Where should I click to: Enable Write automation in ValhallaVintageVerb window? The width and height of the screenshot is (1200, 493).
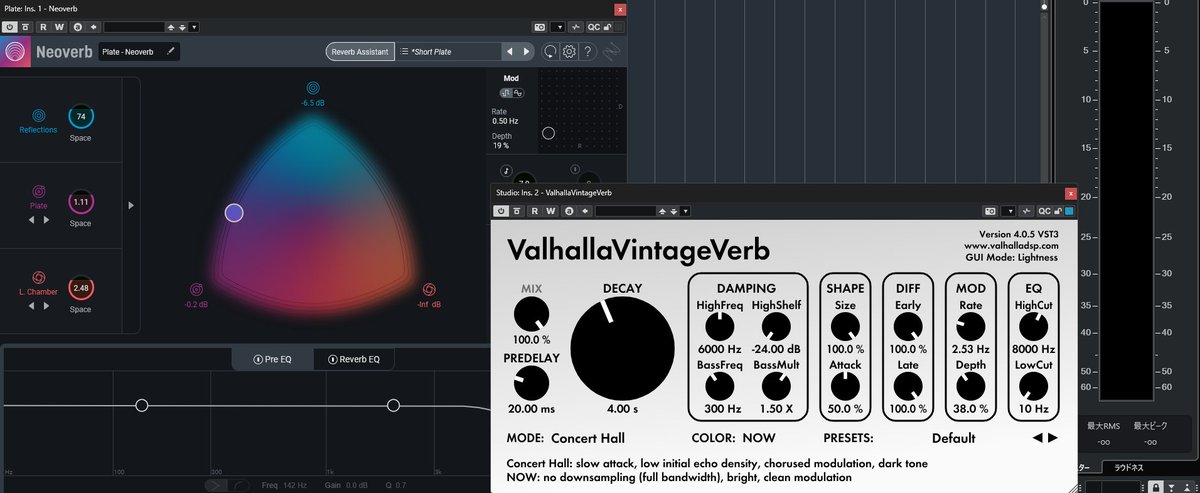550,211
